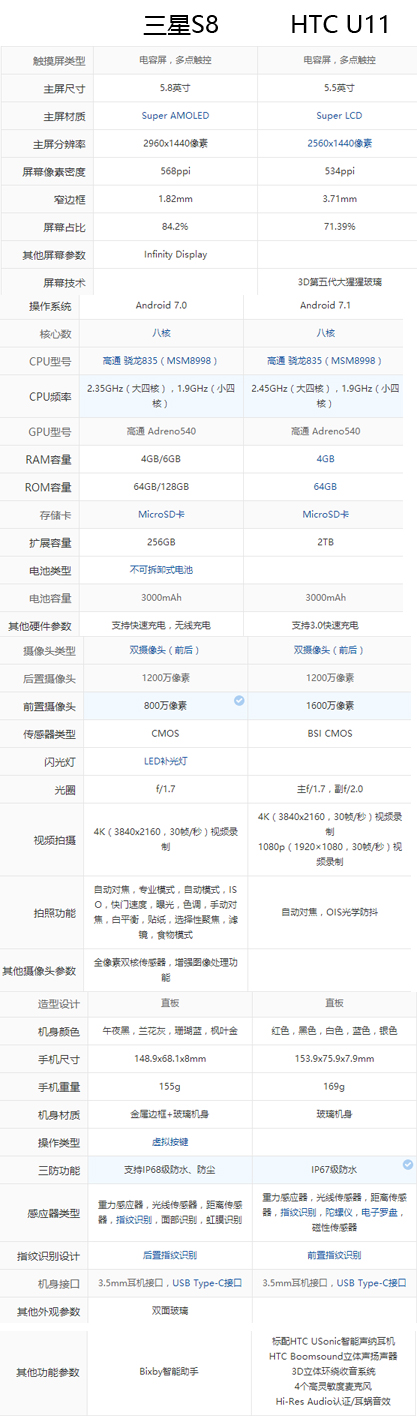
Task: Click the 自动对焦，OIS光学防抖 value
Action: pos(330,912)
